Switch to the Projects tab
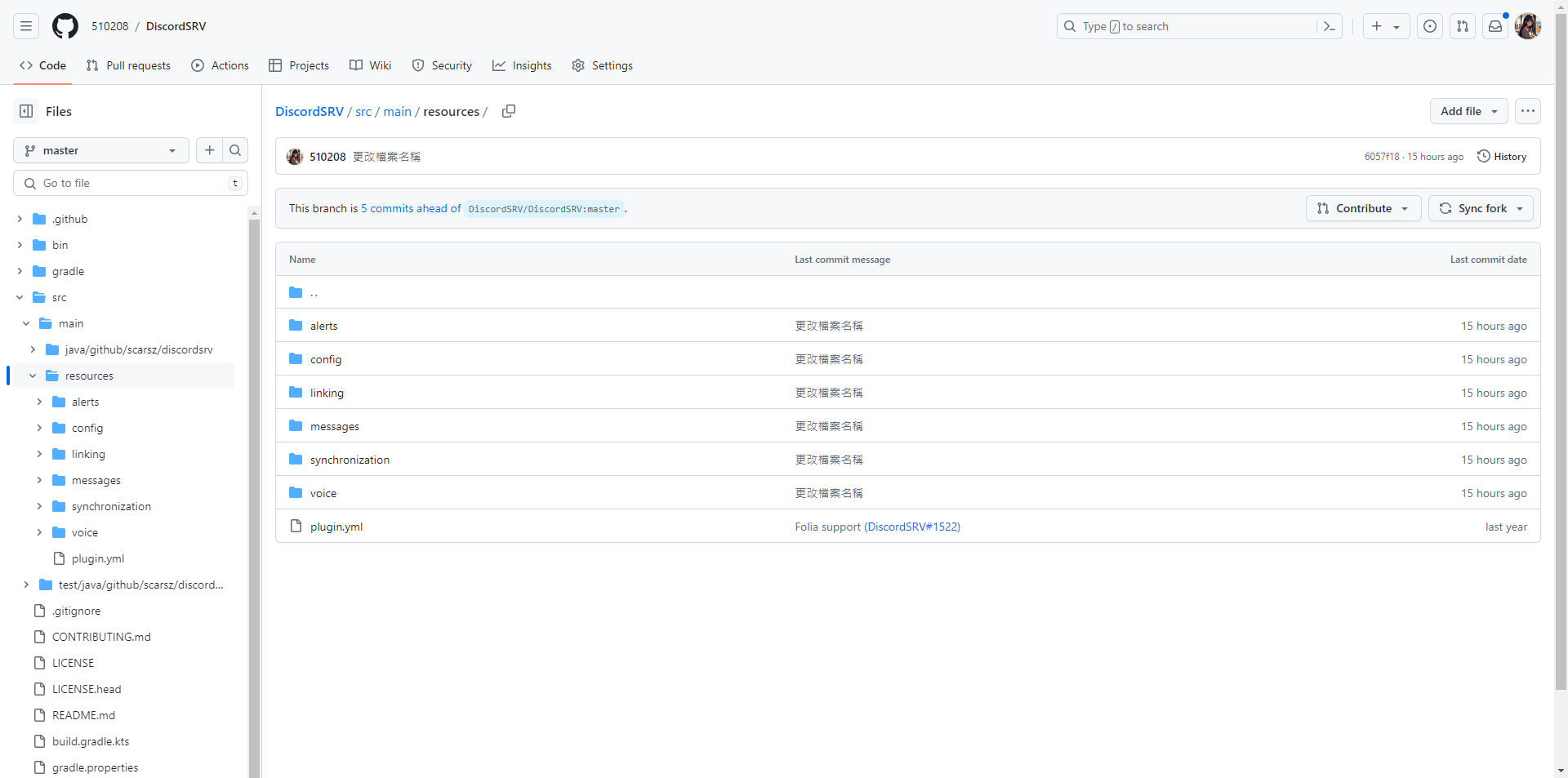 [299, 65]
